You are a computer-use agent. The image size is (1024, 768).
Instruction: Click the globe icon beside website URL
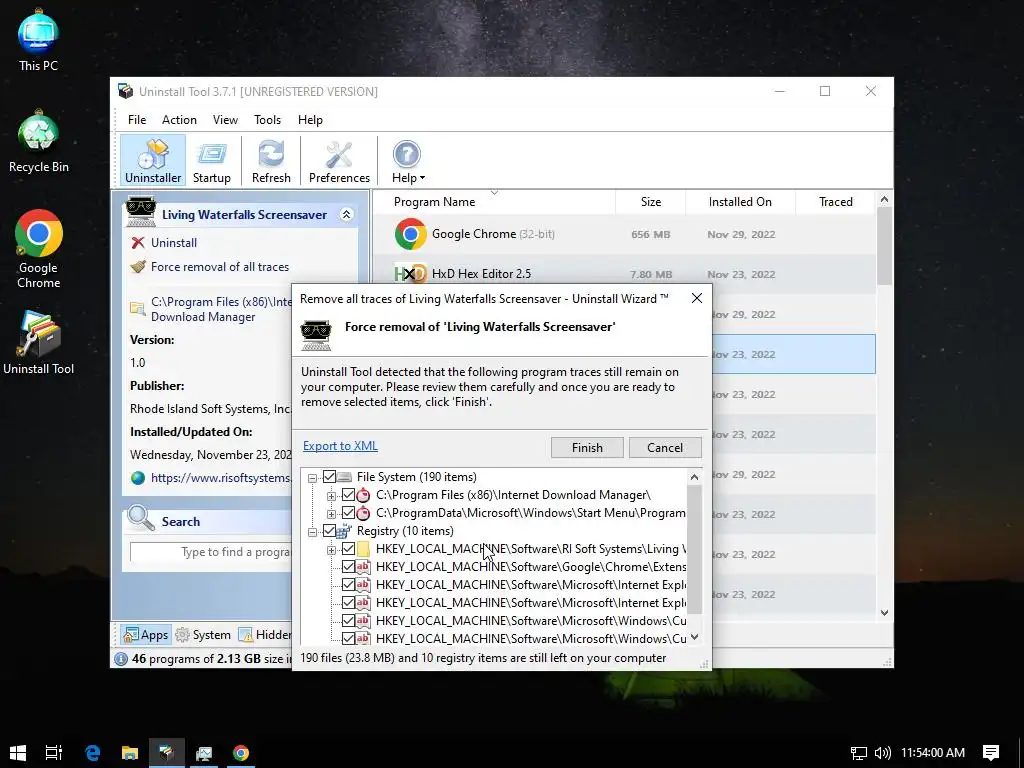pyautogui.click(x=138, y=477)
